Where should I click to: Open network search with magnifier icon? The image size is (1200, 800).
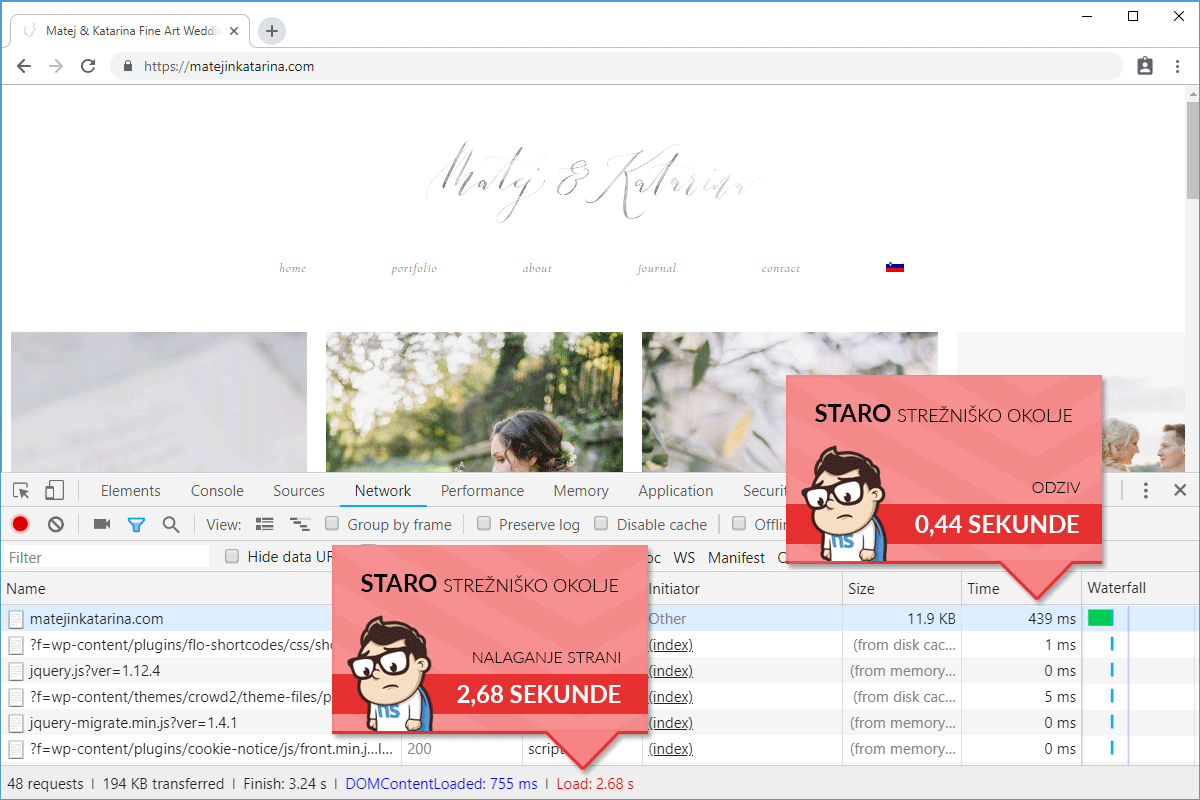pyautogui.click(x=171, y=524)
